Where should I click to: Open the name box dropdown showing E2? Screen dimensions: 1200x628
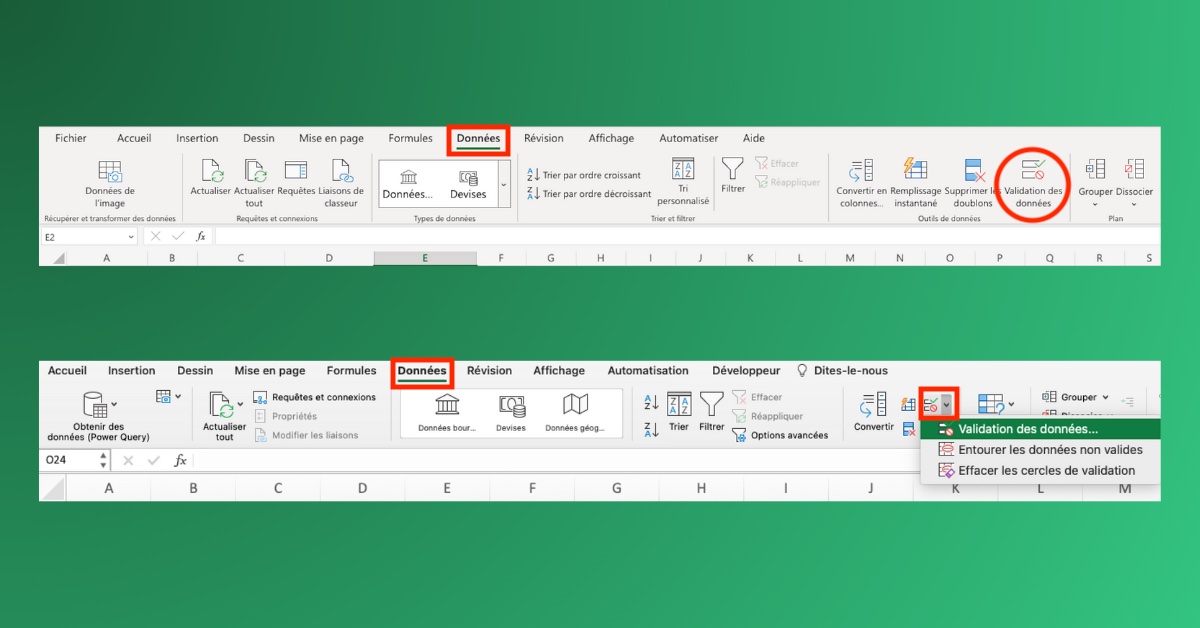(x=131, y=237)
